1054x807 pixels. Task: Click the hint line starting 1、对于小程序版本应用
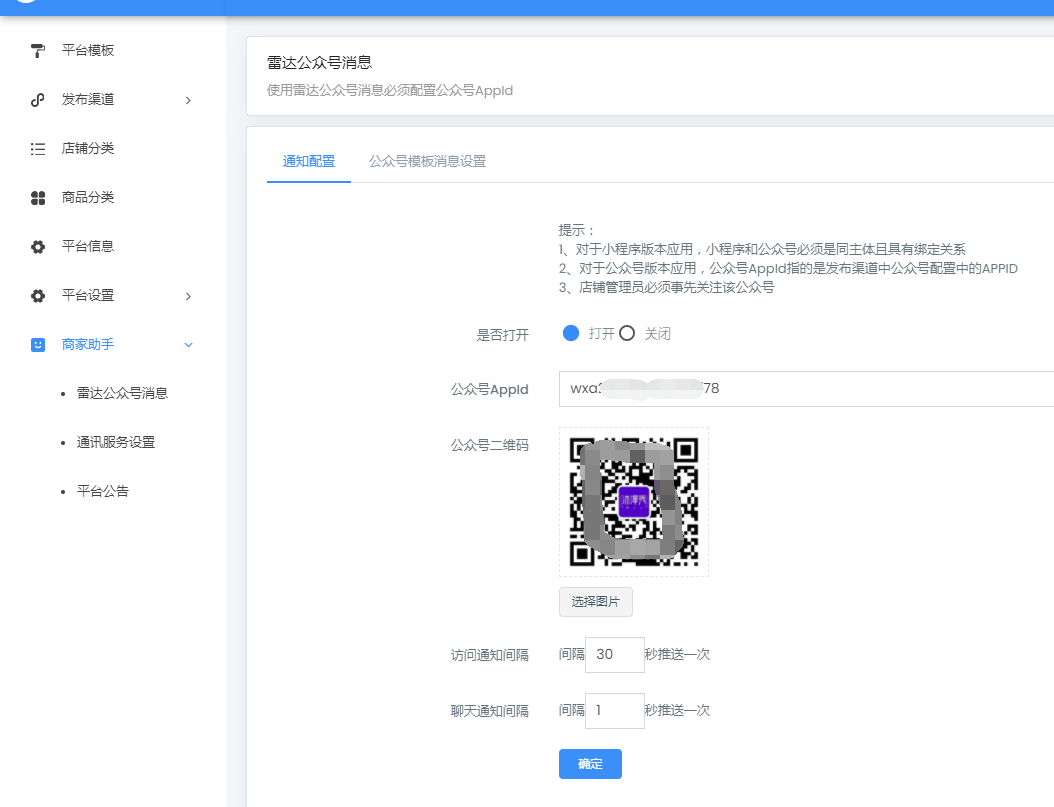coord(762,249)
